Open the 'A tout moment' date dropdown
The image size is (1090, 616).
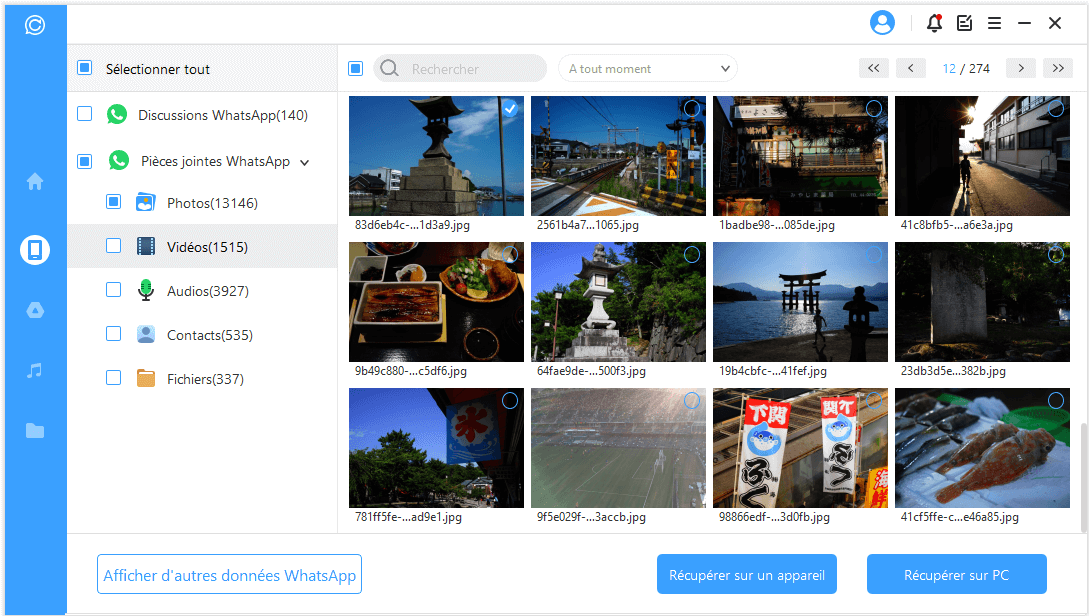point(647,69)
